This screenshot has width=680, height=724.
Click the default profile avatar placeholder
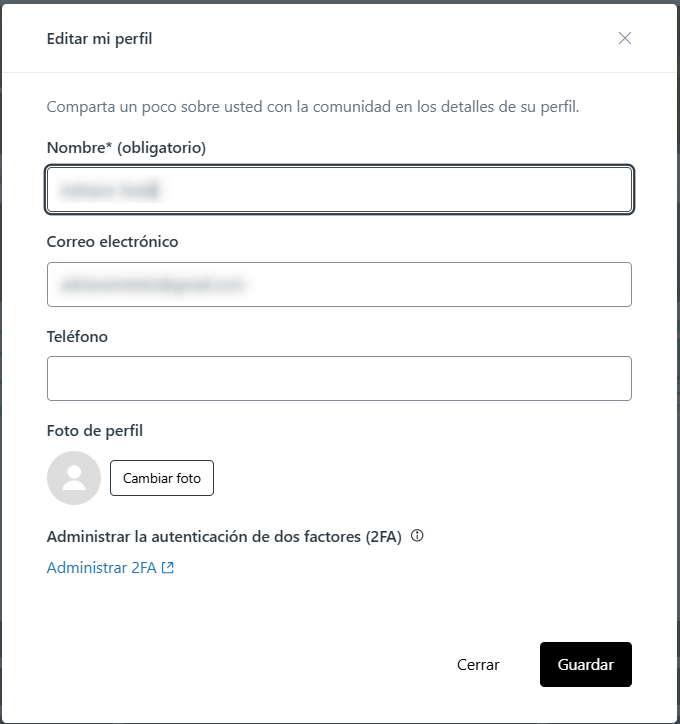click(74, 478)
